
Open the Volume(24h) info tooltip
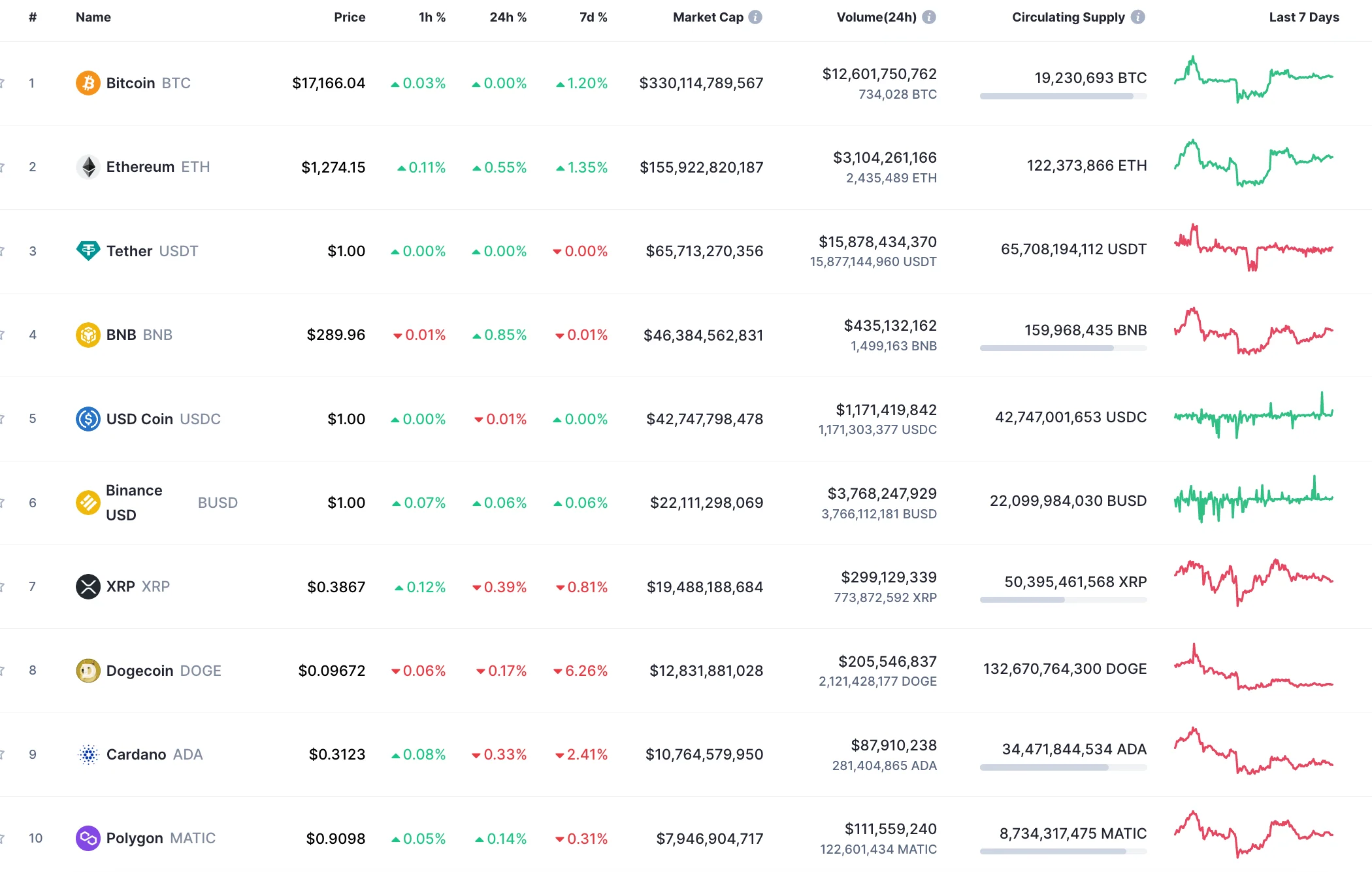[x=930, y=17]
